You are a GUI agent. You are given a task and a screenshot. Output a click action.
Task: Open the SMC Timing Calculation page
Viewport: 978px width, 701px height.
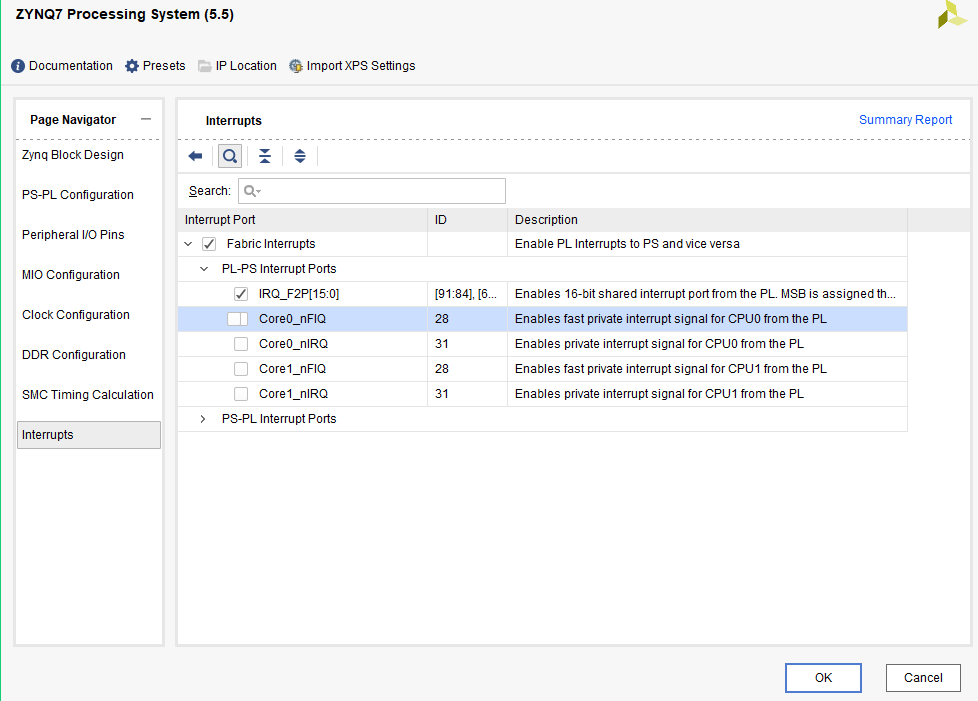click(x=87, y=394)
